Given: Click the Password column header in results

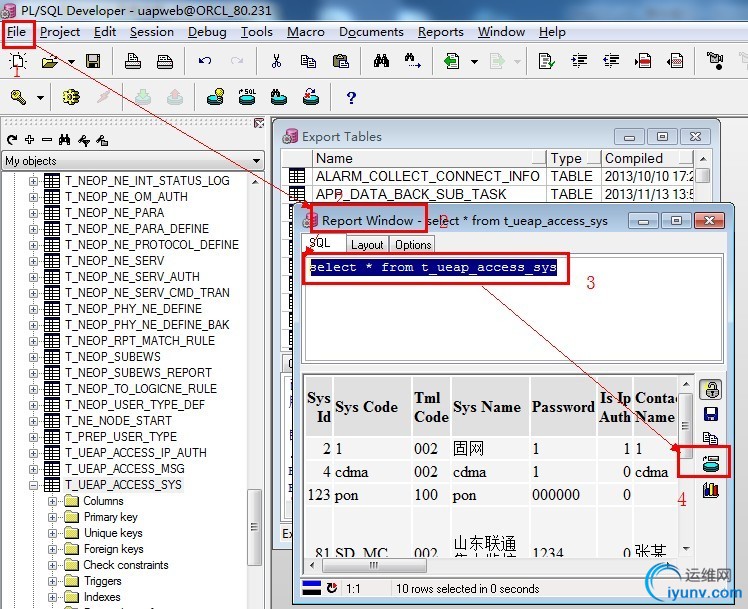Looking at the screenshot, I should pyautogui.click(x=563, y=407).
